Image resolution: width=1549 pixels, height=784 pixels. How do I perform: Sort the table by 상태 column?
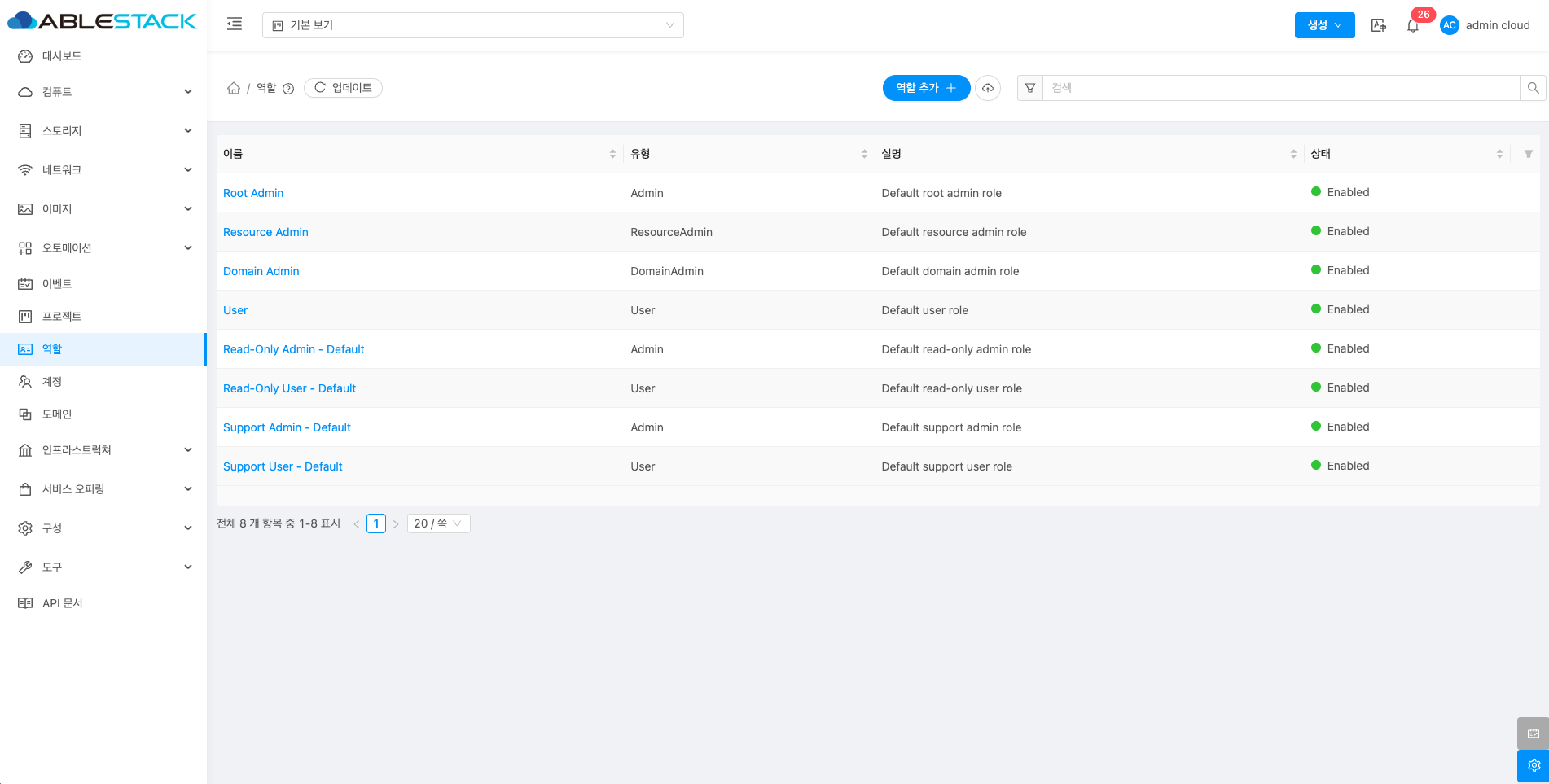tap(1499, 154)
